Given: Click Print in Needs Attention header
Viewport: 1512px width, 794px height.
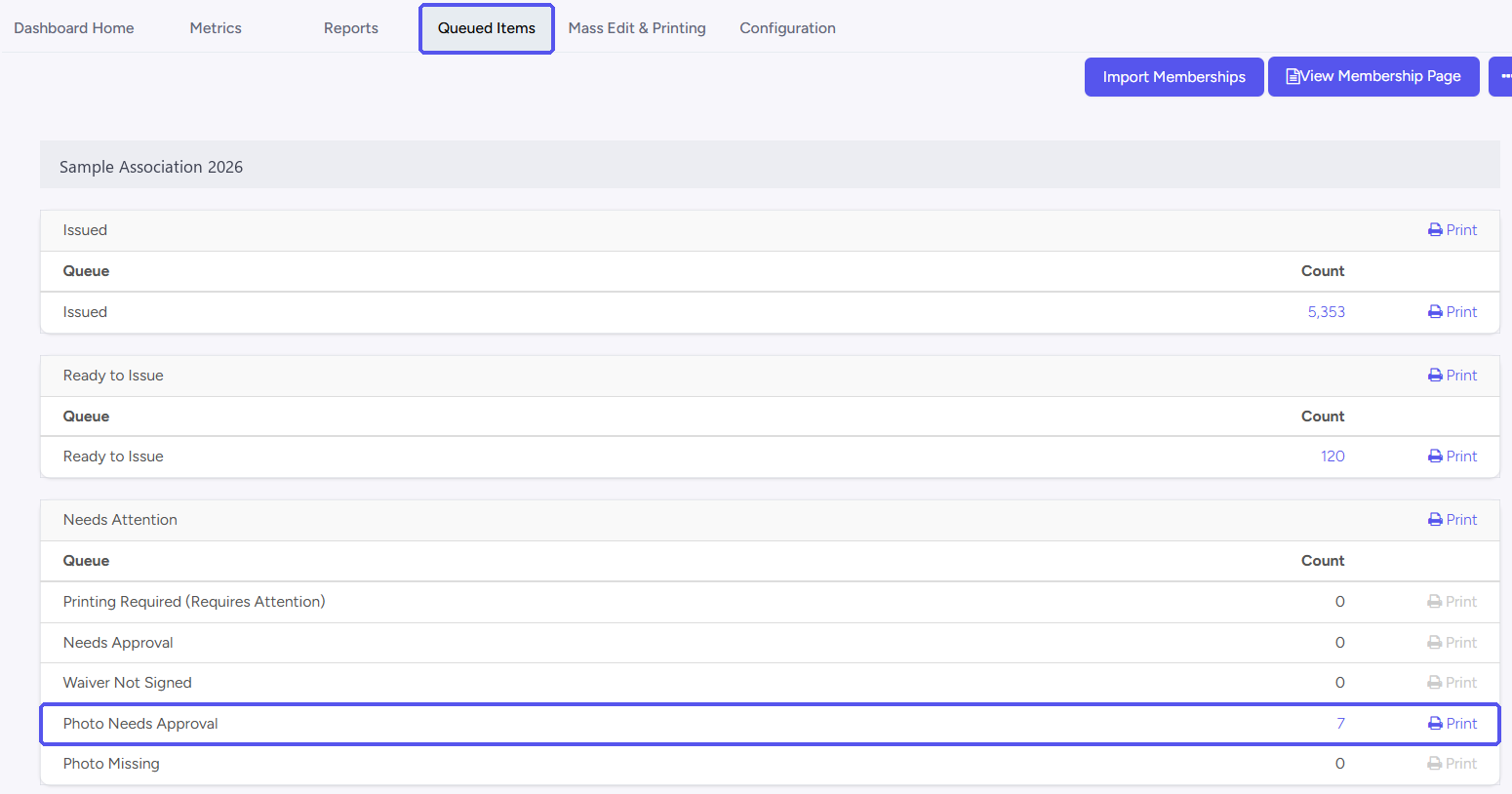Looking at the screenshot, I should [x=1452, y=520].
